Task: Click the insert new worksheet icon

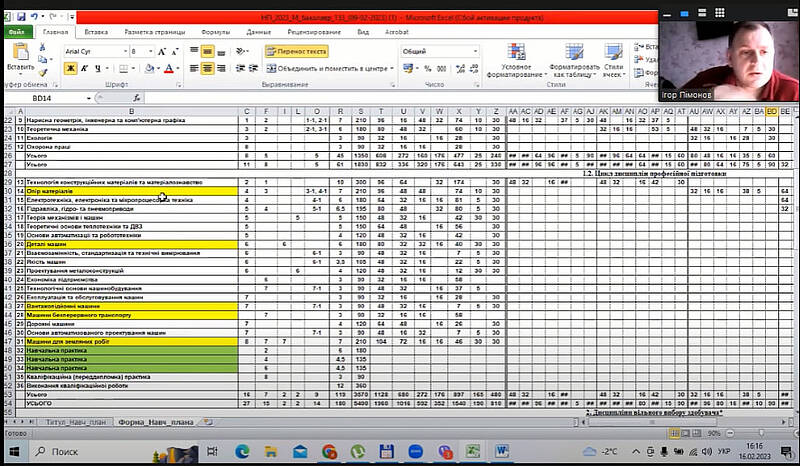Action: click(208, 422)
